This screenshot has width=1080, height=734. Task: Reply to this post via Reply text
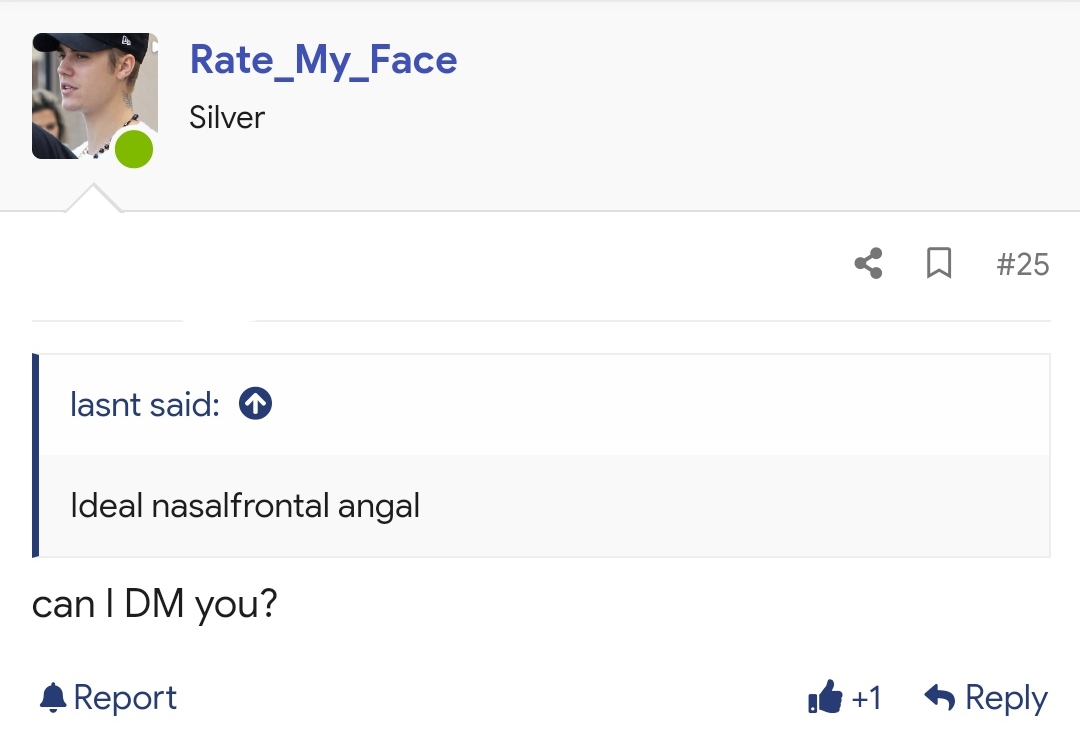tap(1006, 698)
